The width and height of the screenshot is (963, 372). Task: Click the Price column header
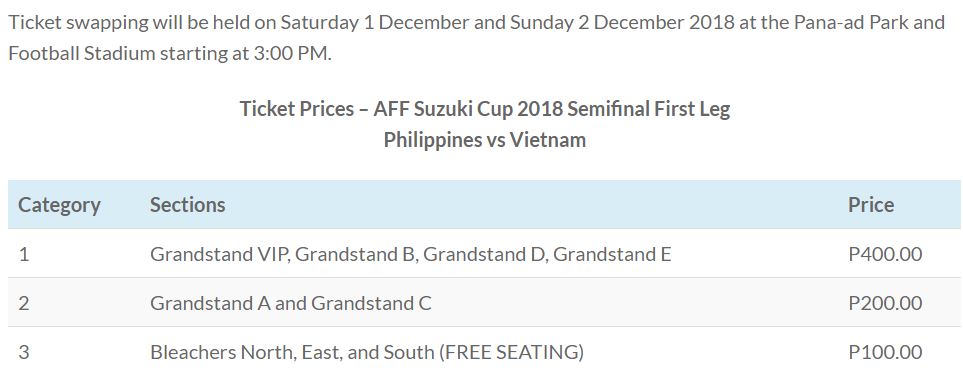(x=871, y=204)
